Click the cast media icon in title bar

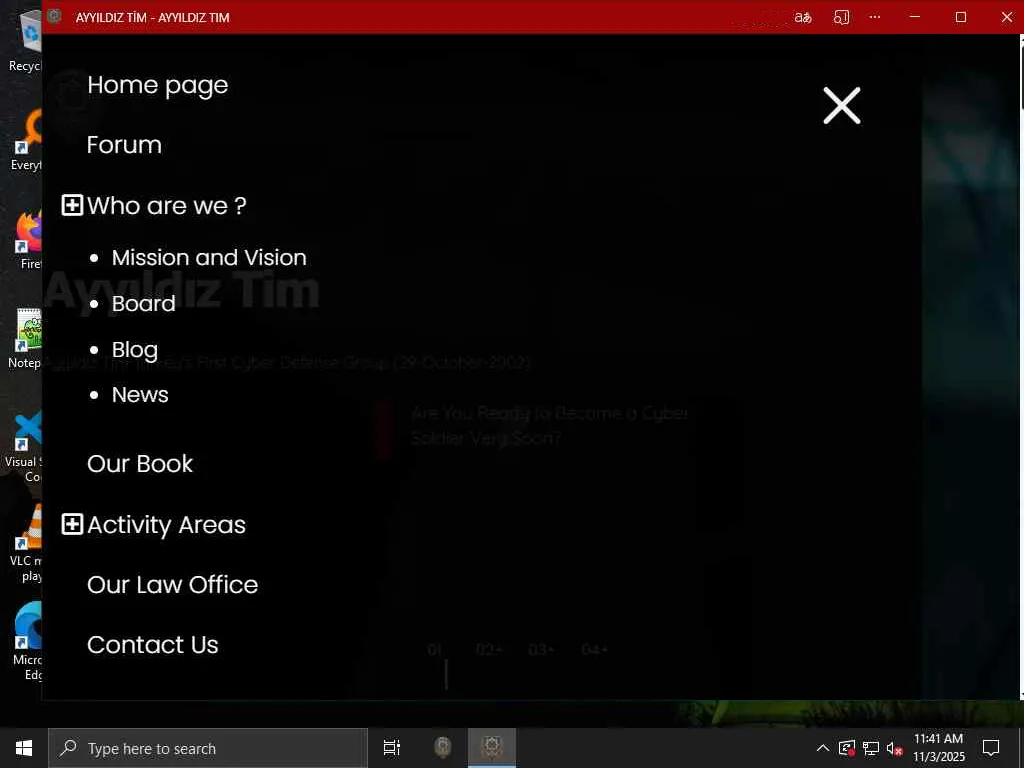tap(841, 18)
